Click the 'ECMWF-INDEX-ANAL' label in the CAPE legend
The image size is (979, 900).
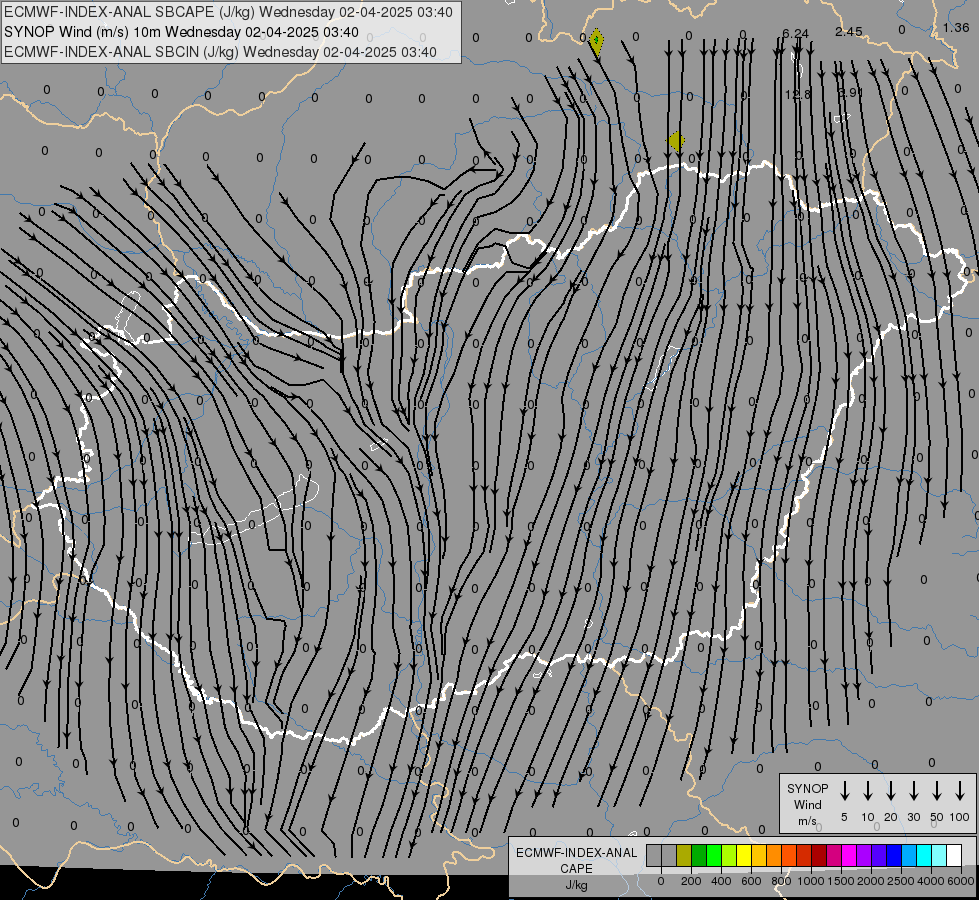click(576, 853)
